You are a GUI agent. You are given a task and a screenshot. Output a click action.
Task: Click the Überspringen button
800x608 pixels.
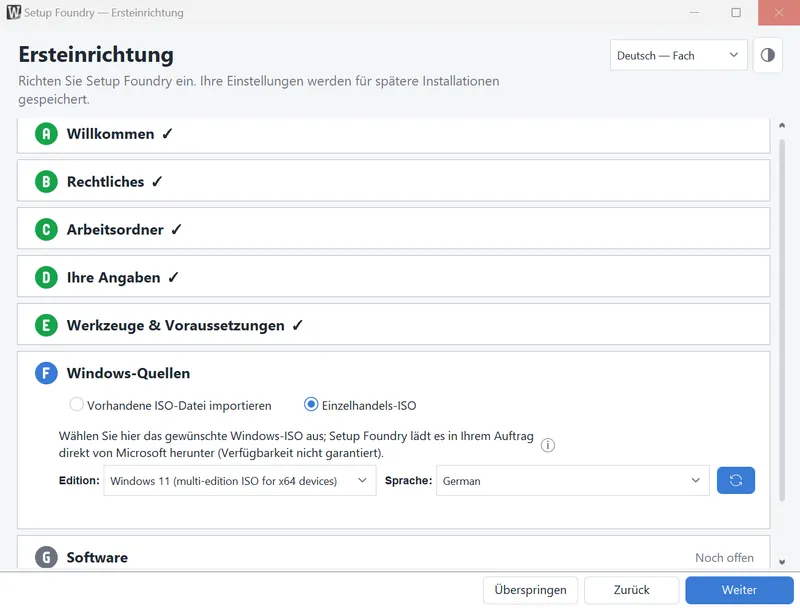pyautogui.click(x=530, y=590)
